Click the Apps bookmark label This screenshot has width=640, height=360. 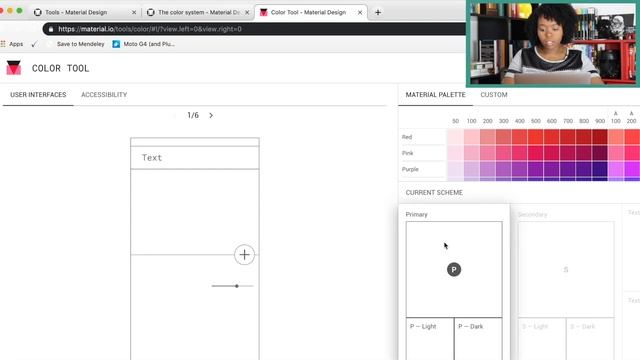tap(16, 44)
